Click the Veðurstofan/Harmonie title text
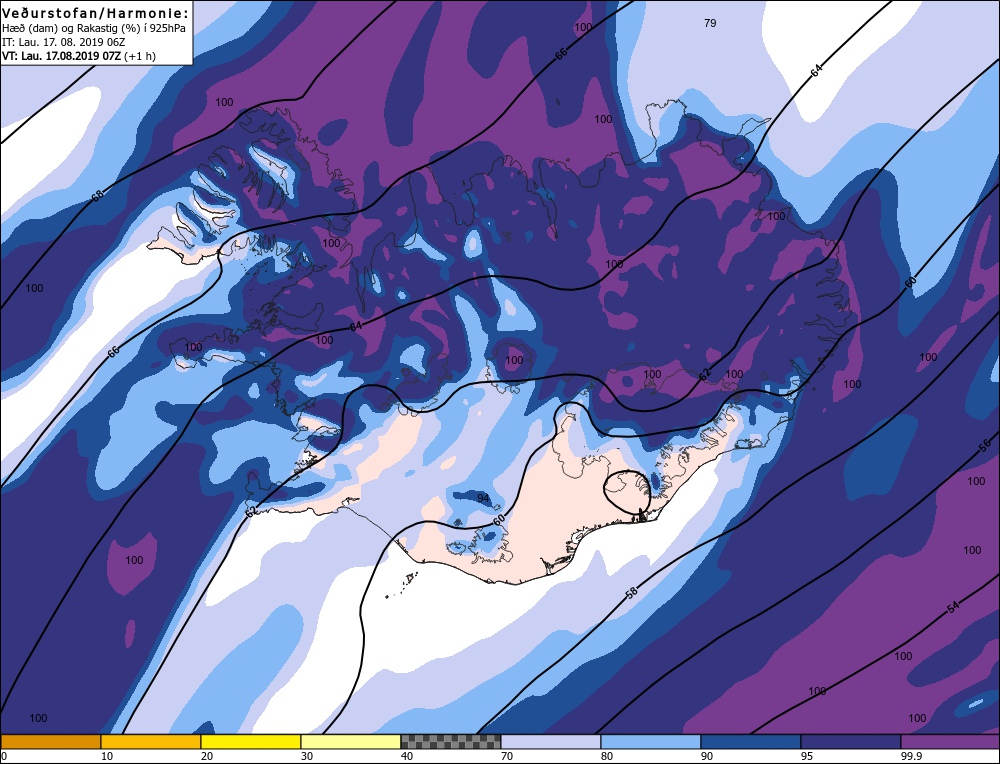This screenshot has height=764, width=1000. [x=96, y=13]
